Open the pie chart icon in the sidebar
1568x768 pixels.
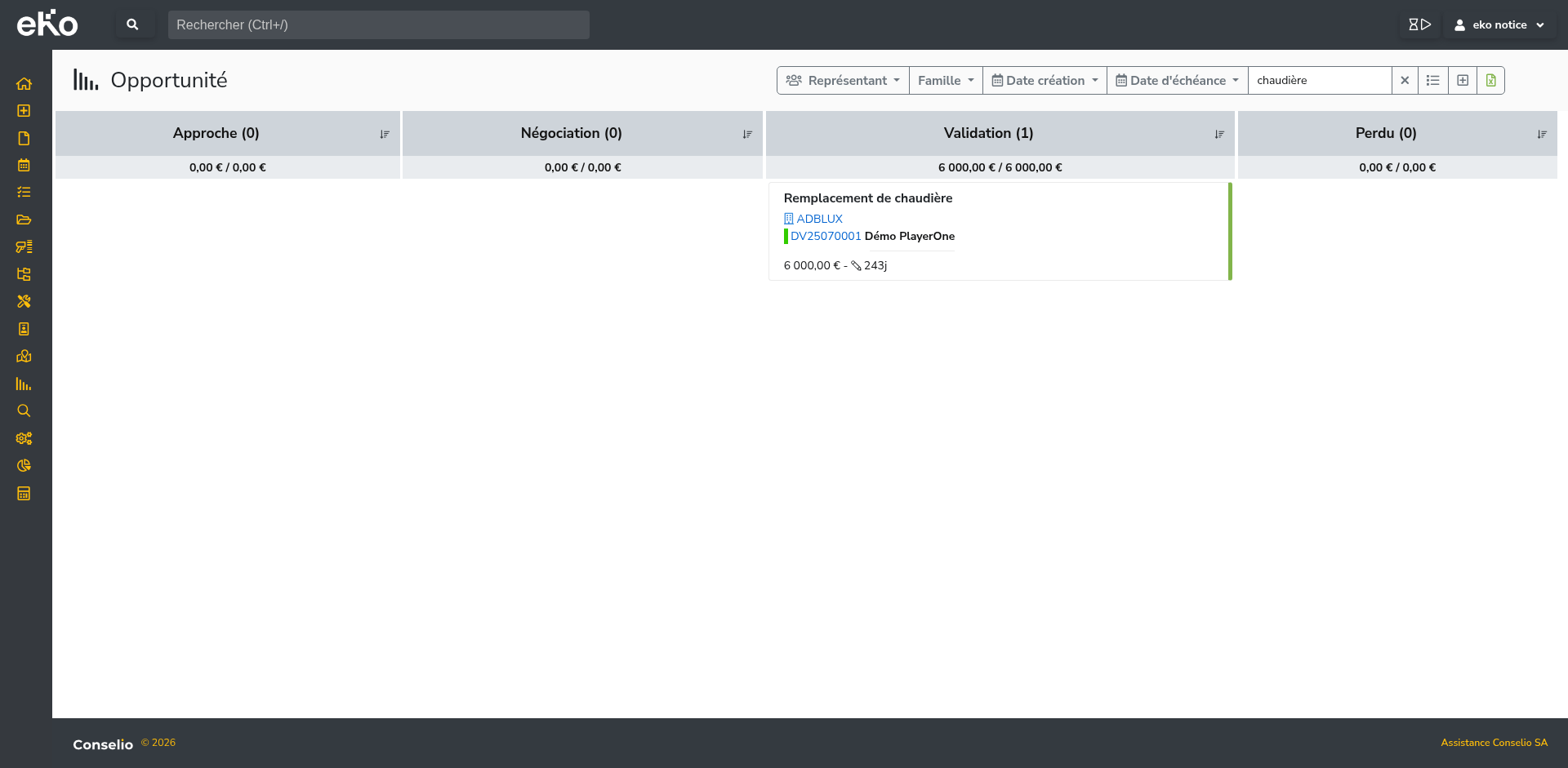click(24, 465)
